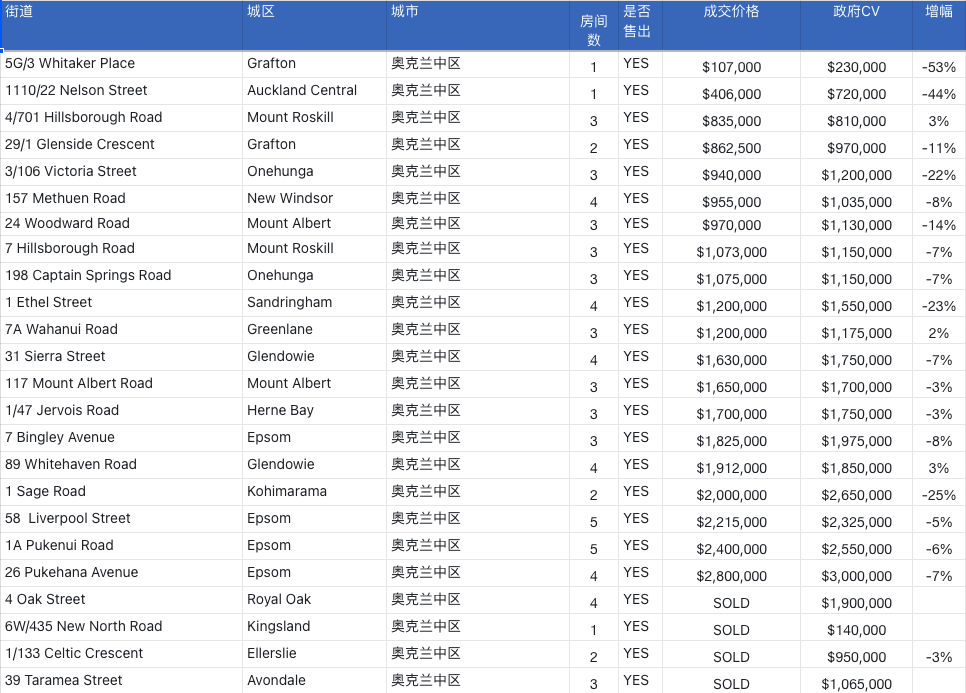Click the 增幅 header cell
966x693 pixels.
click(939, 25)
